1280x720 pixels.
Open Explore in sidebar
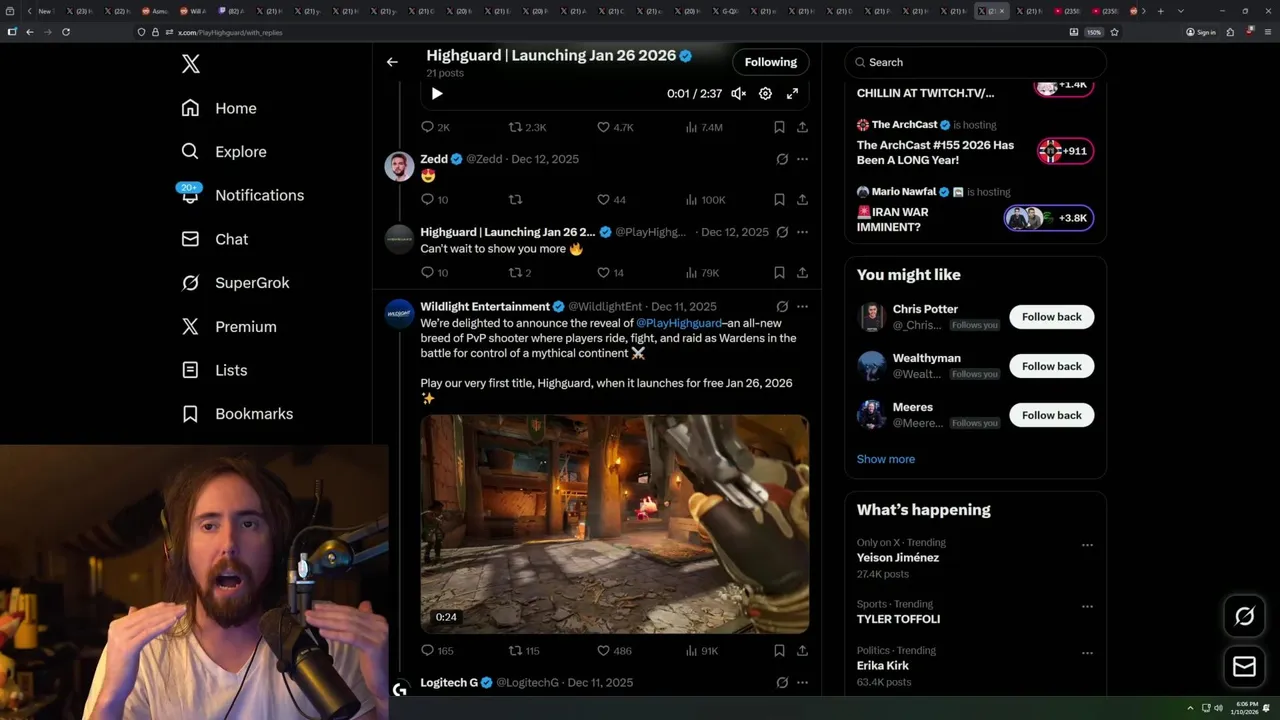click(x=224, y=152)
